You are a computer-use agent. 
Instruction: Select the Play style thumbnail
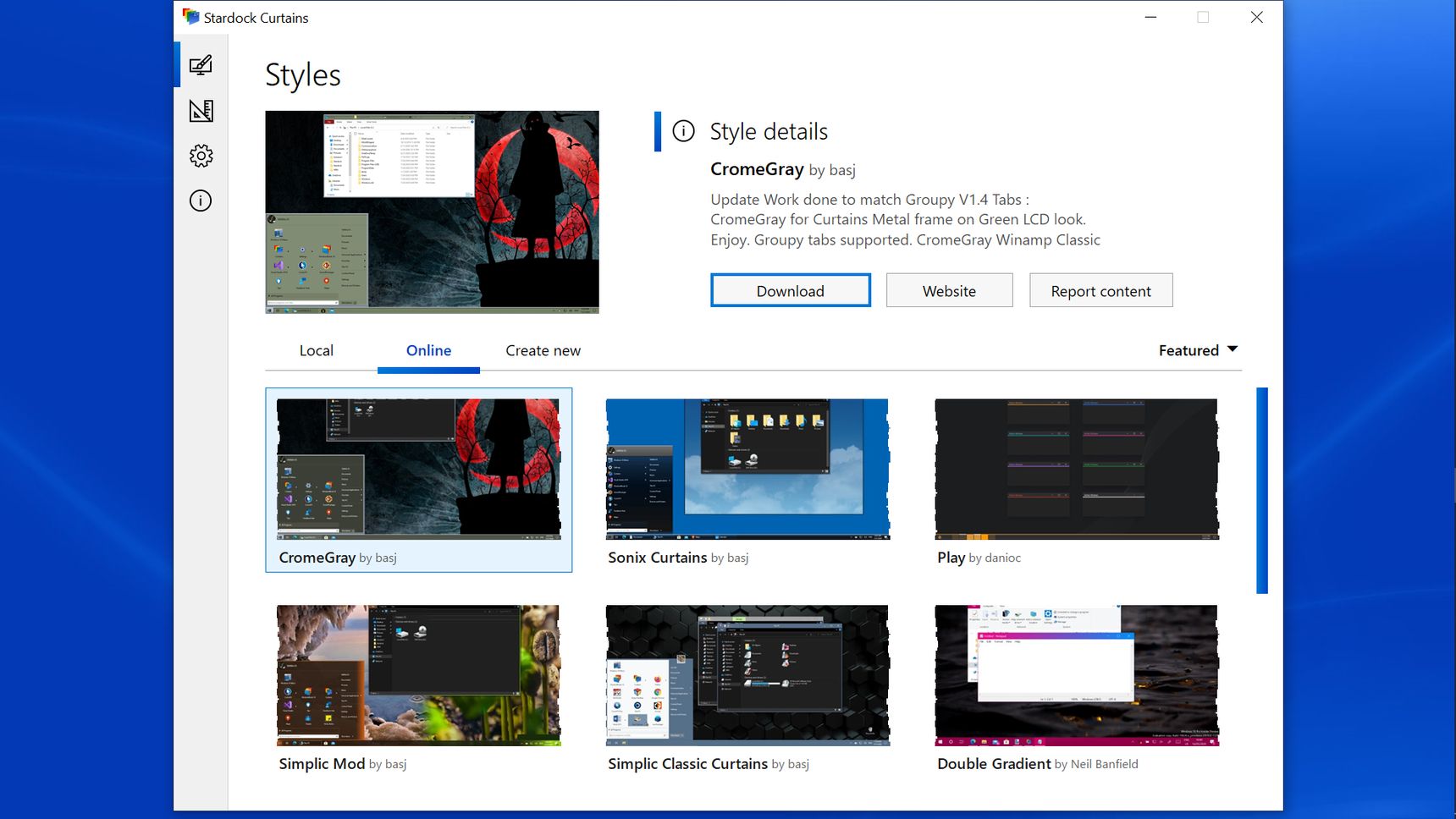pos(1077,469)
